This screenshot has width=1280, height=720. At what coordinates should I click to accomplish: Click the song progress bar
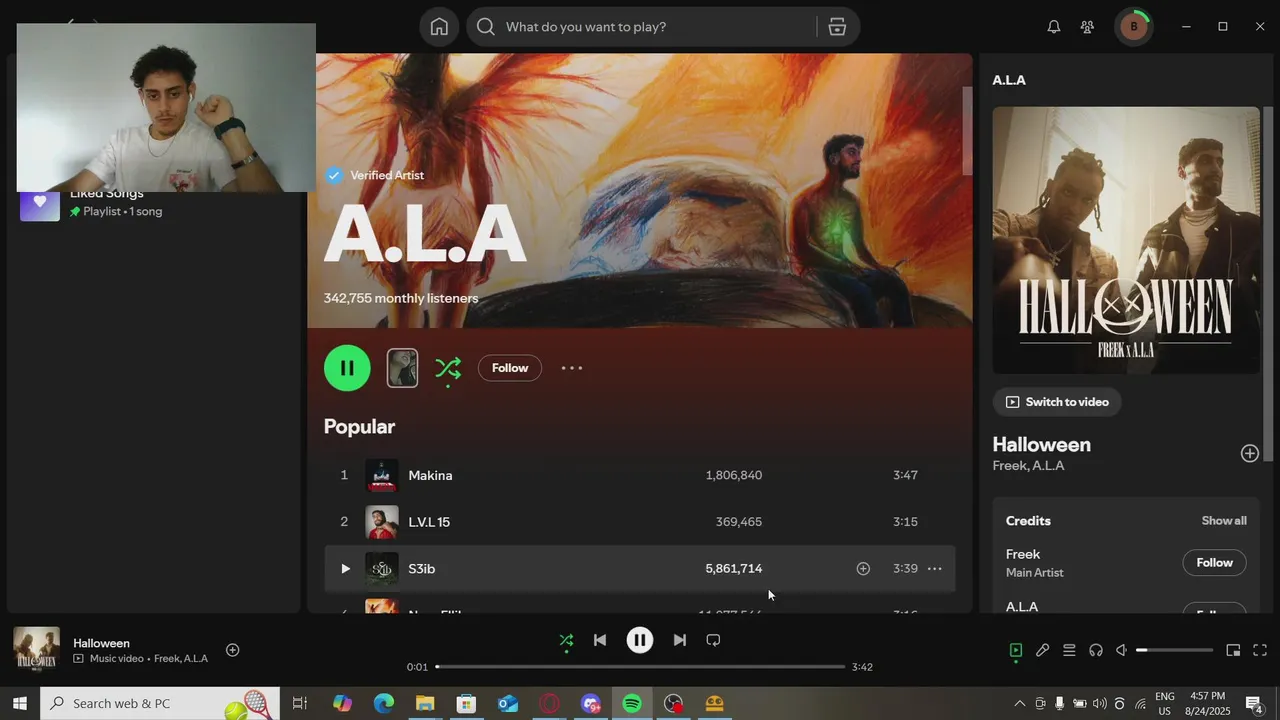click(x=640, y=667)
